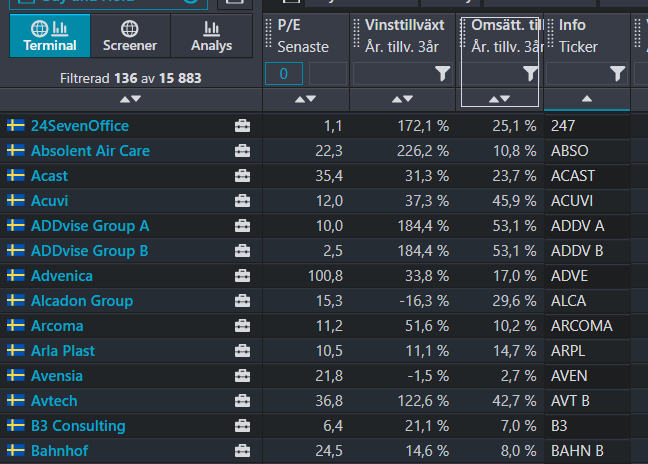Click the filter funnel in Omsätt. tillväxt column
This screenshot has width=648, height=464.
click(x=530, y=74)
